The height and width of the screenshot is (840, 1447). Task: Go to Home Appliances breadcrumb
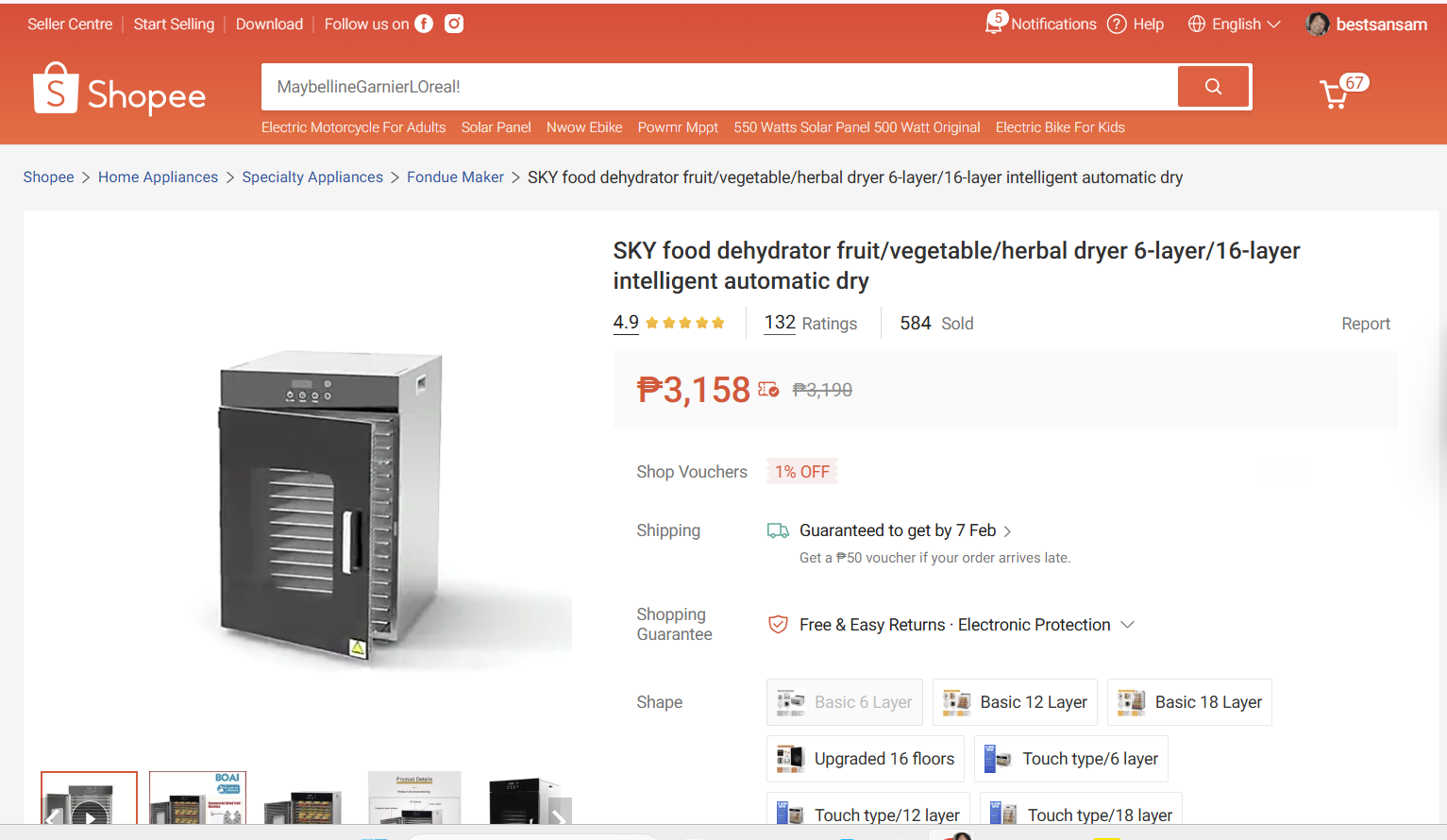(x=158, y=177)
